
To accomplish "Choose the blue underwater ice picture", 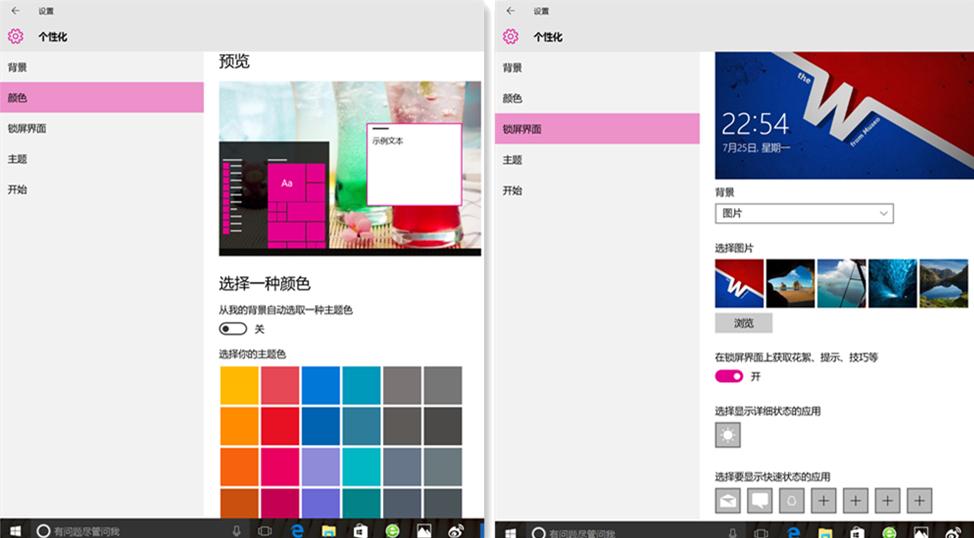I will 893,283.
